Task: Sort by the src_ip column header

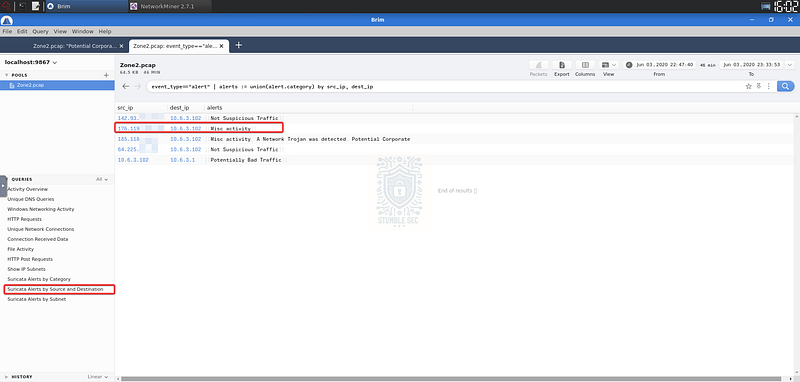Action: [125, 108]
